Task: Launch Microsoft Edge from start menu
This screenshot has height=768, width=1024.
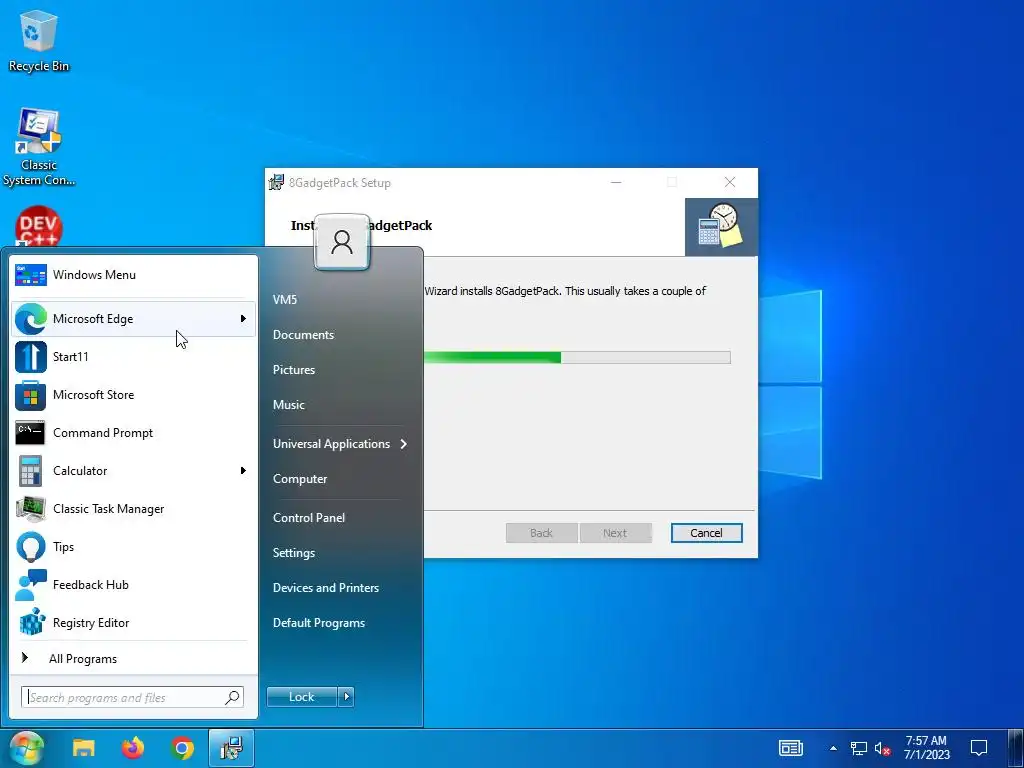Action: [133, 319]
